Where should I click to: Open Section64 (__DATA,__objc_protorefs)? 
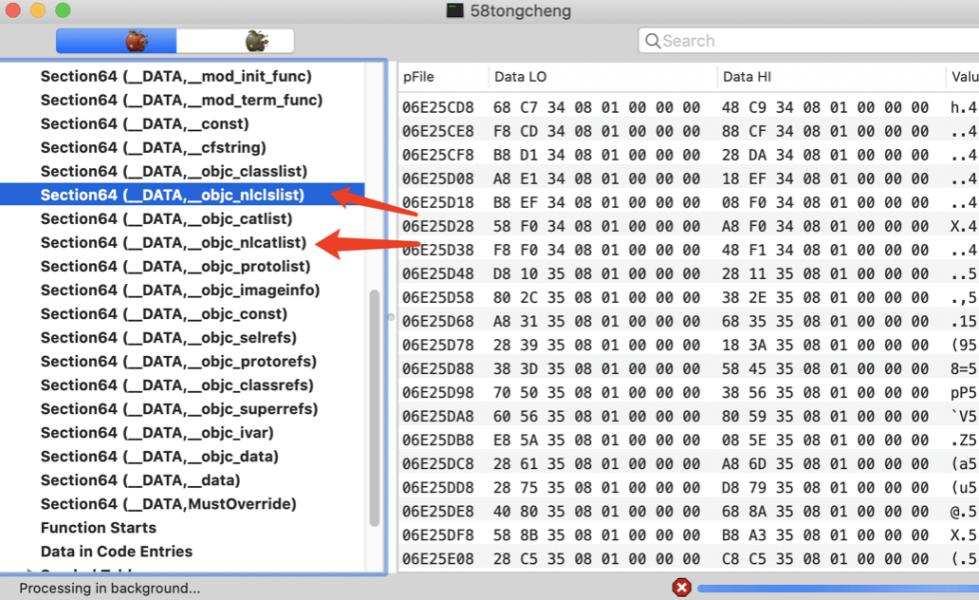tap(178, 361)
